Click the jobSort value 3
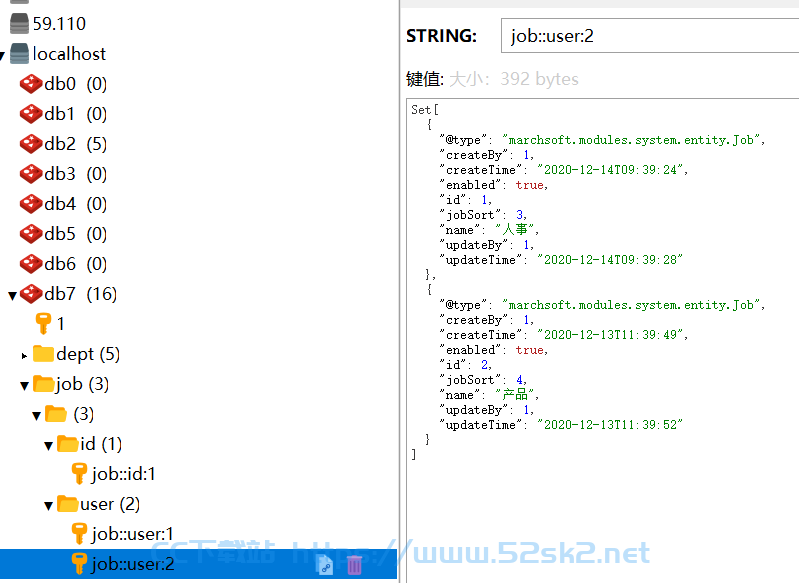This screenshot has width=799, height=583. [519, 215]
